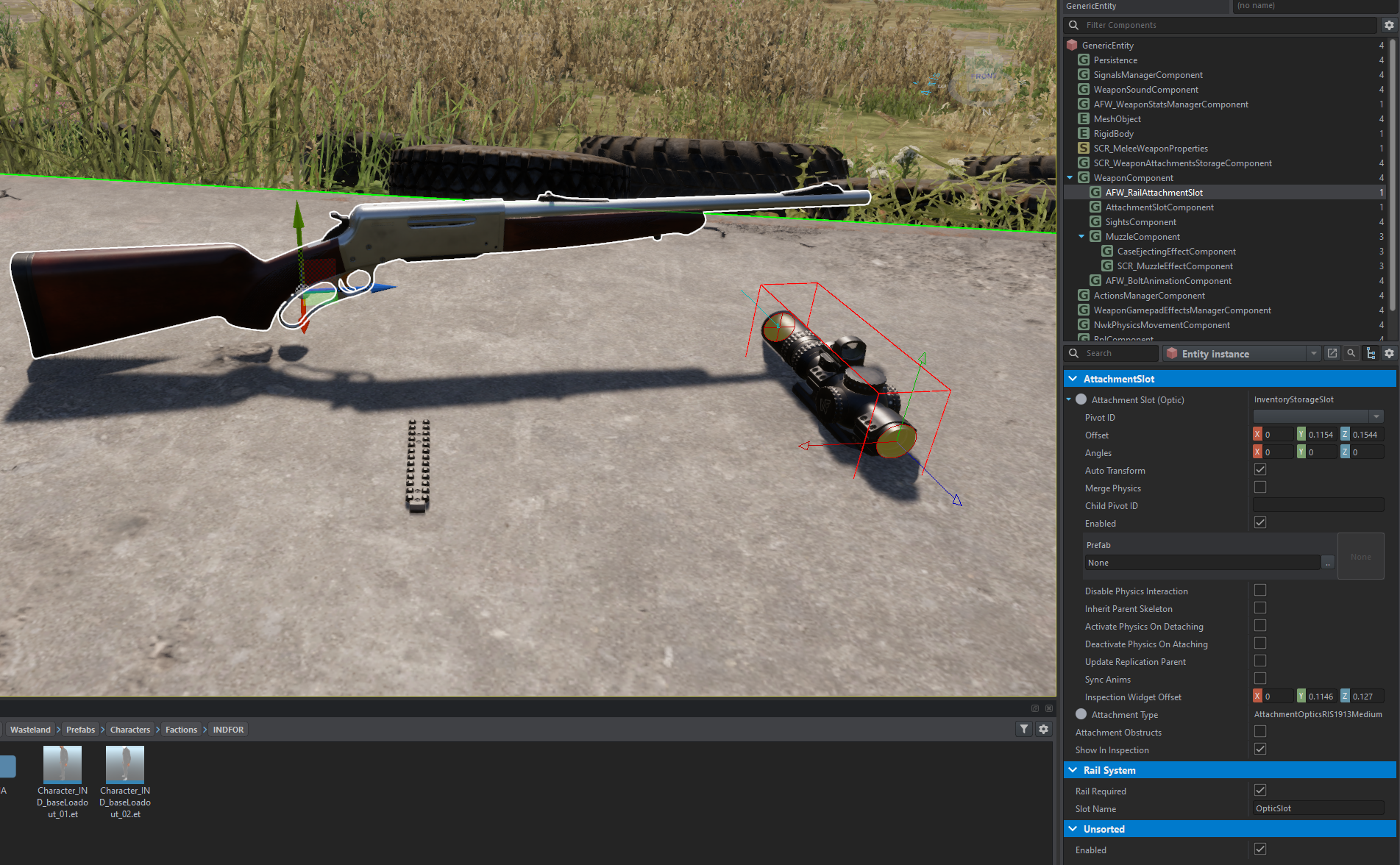This screenshot has width=1400, height=865.
Task: Click the resource browser filter funnel icon
Action: (1024, 729)
